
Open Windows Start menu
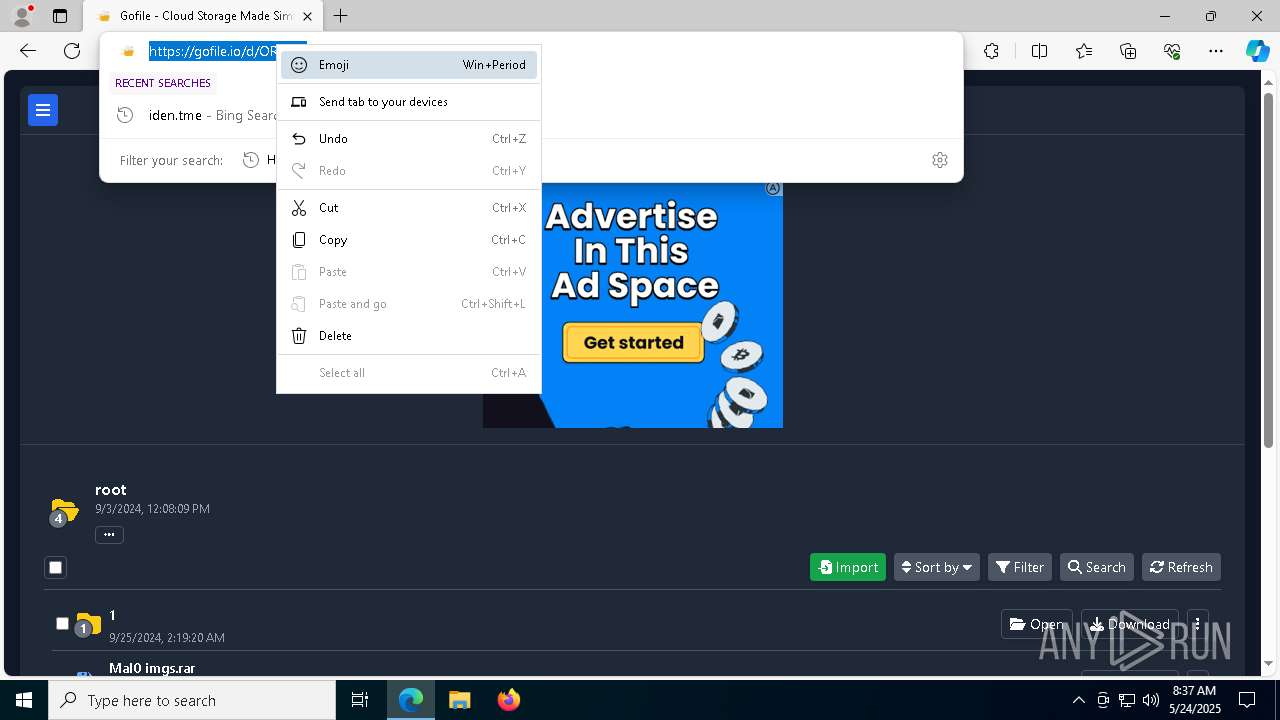point(24,700)
